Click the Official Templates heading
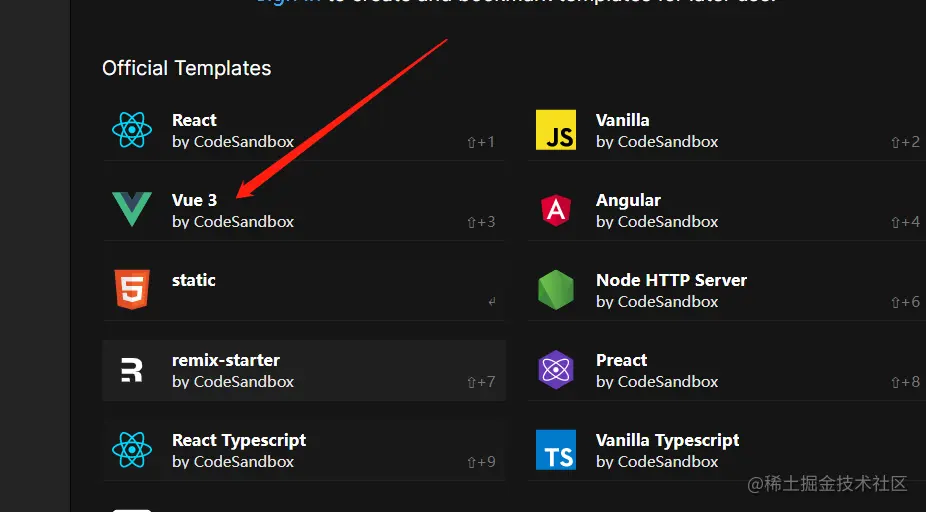This screenshot has height=512, width=926. tap(187, 68)
